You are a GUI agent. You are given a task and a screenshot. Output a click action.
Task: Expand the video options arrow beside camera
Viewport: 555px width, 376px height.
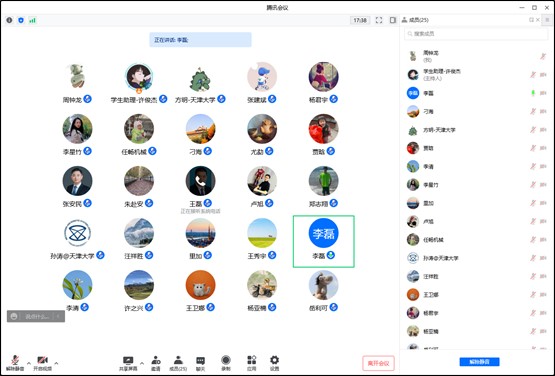pos(56,363)
